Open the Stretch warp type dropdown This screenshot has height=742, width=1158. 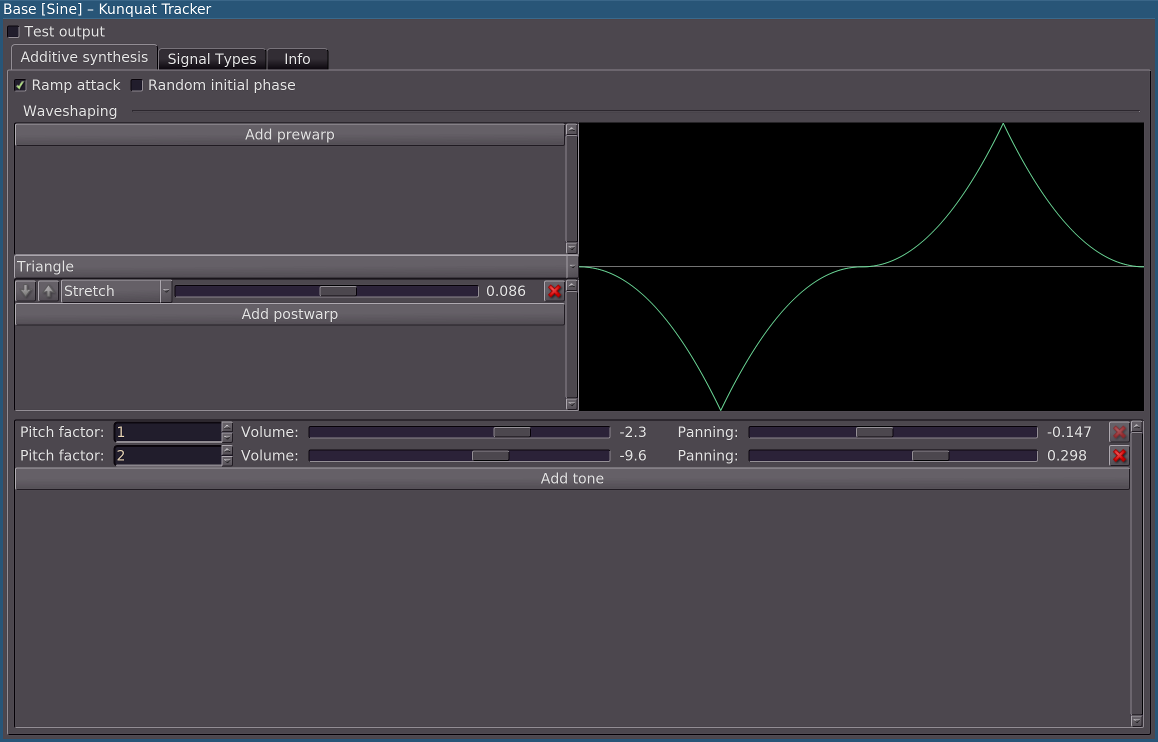(x=116, y=291)
